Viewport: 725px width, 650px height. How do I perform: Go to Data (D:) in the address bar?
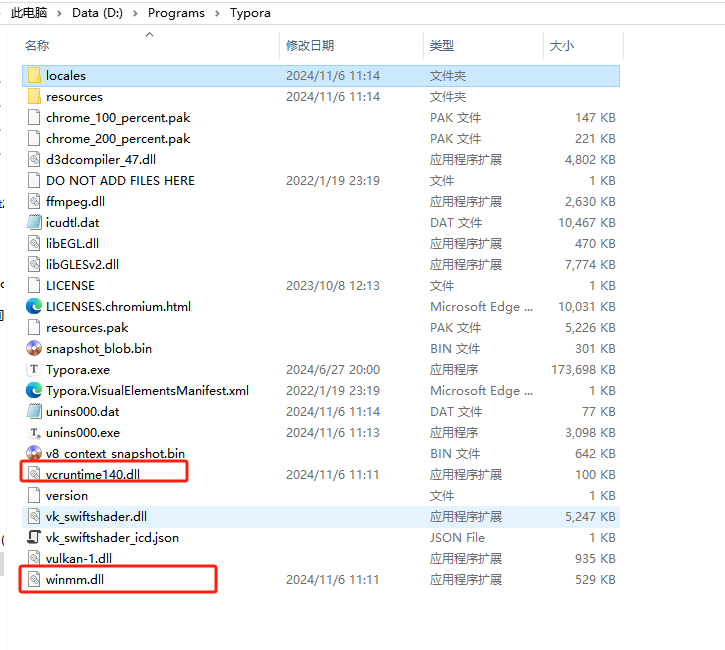(98, 13)
